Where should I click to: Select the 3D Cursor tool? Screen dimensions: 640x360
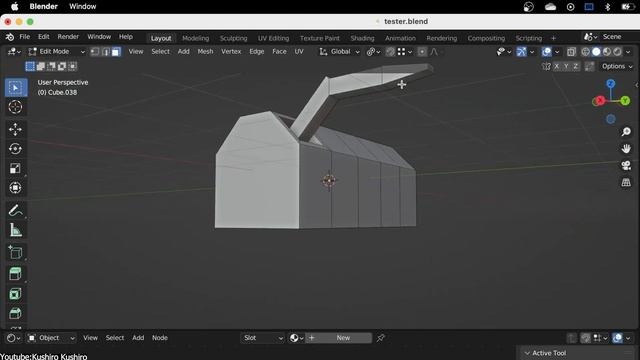tap(16, 107)
